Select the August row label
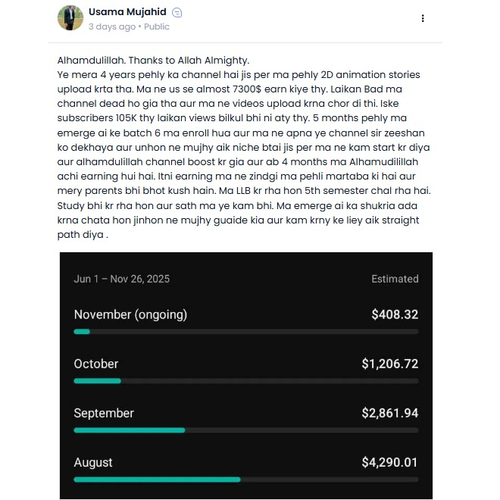This screenshot has height=500, width=500. tap(93, 463)
